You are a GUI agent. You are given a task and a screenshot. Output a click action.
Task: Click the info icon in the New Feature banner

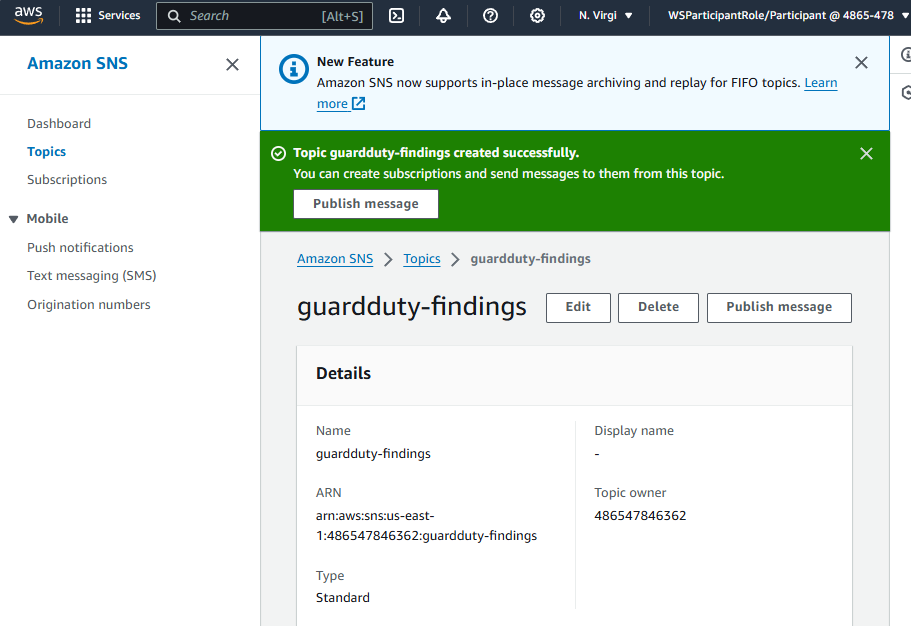(x=294, y=69)
